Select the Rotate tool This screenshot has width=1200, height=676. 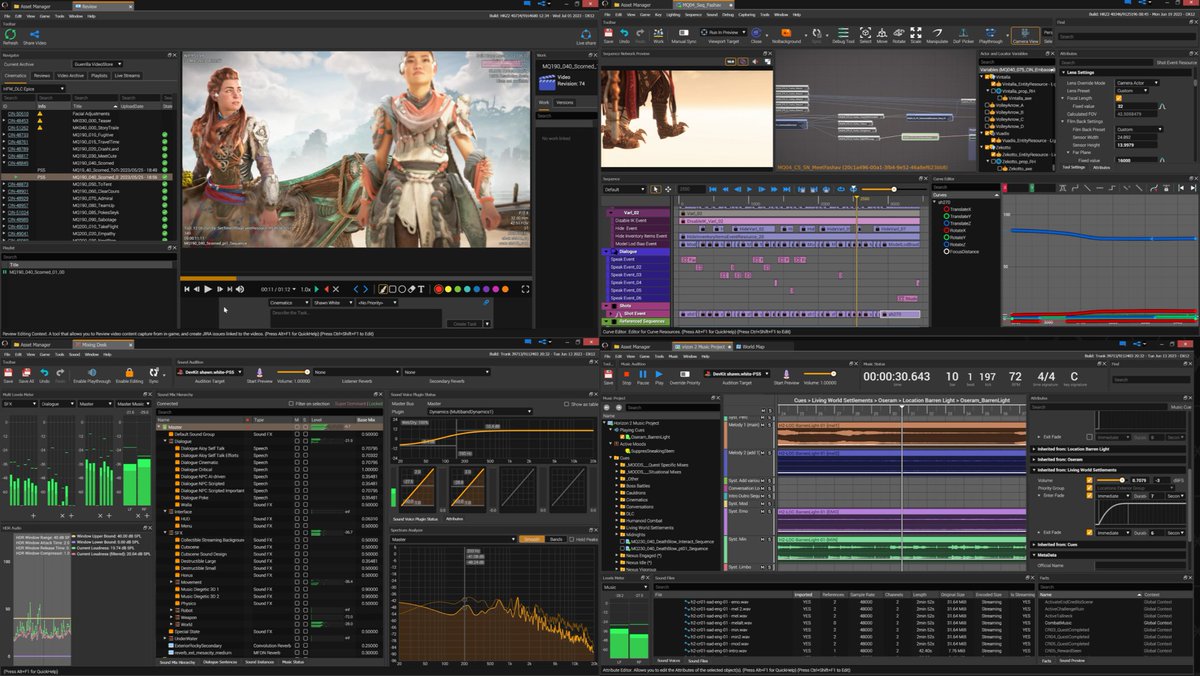click(x=899, y=36)
